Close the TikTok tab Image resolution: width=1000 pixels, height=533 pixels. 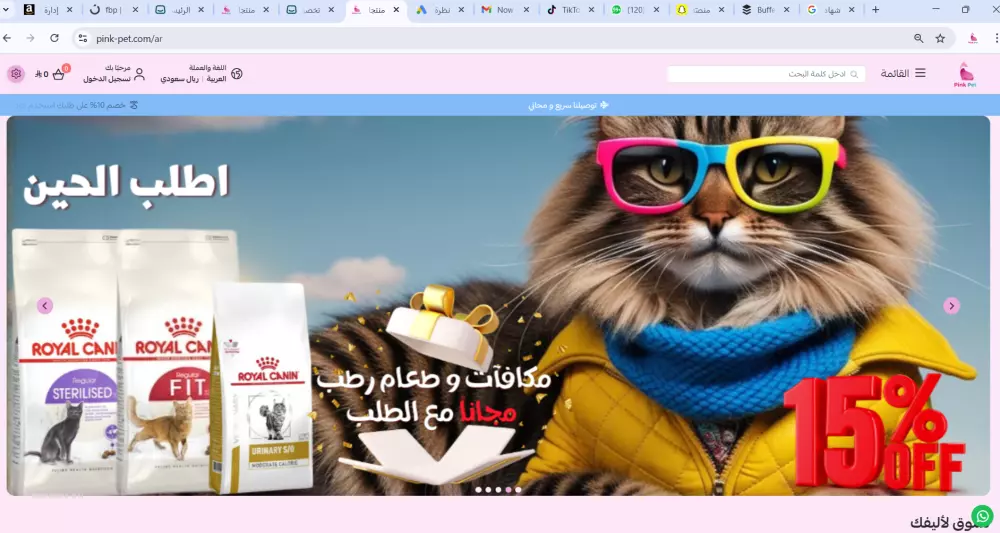tap(591, 10)
